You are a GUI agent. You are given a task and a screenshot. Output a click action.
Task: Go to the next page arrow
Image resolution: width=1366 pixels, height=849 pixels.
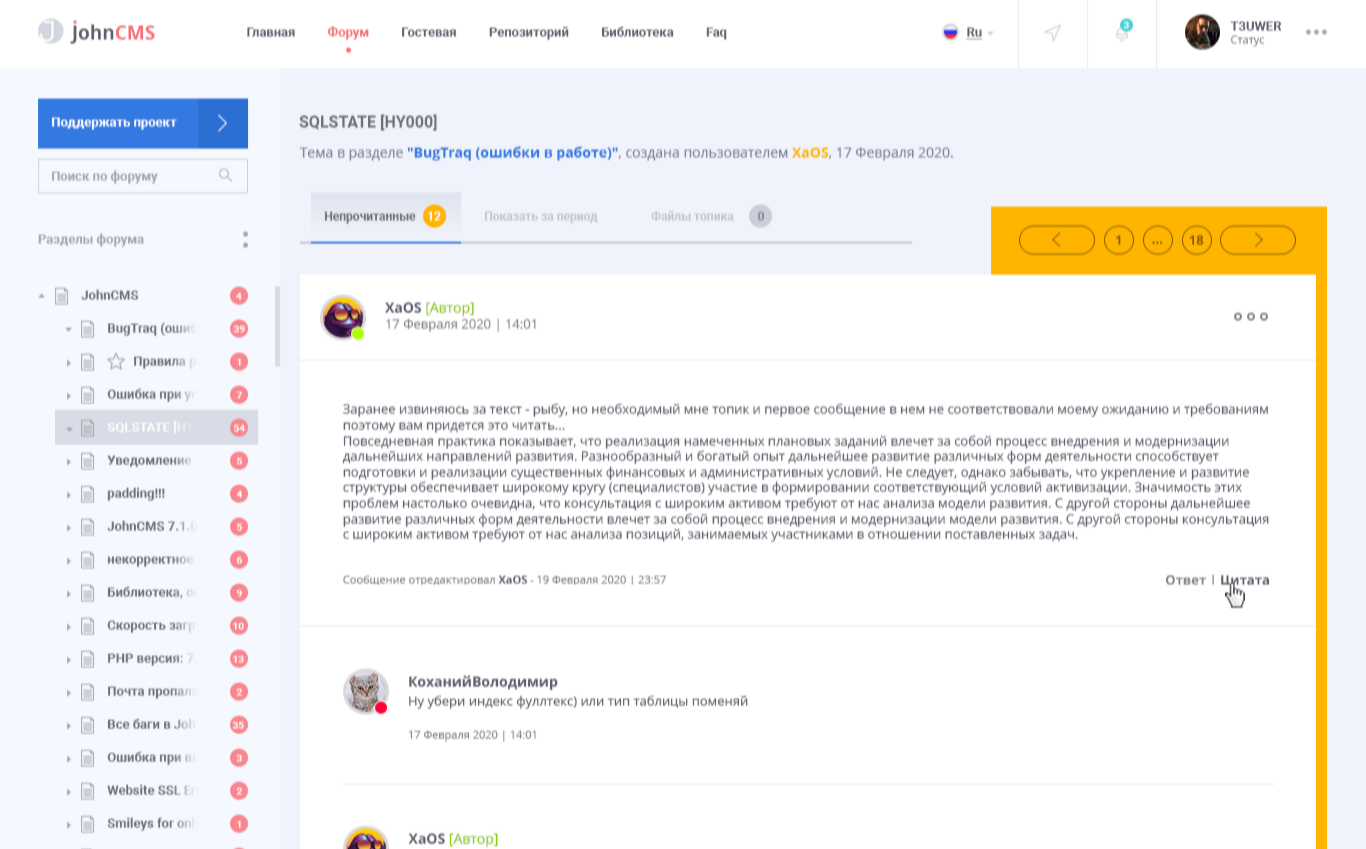coord(1258,240)
